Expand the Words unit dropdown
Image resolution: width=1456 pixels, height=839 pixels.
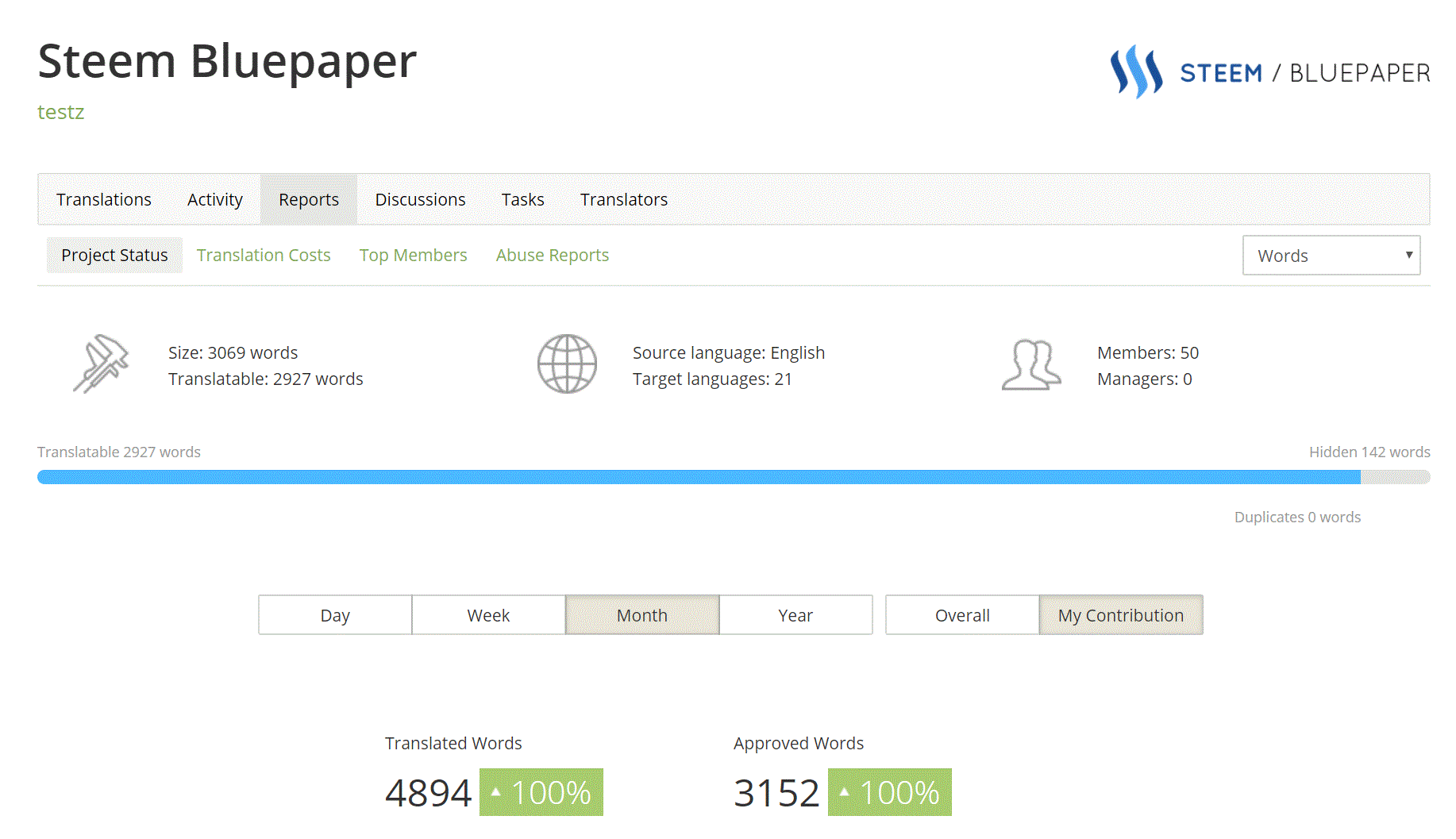[x=1331, y=256]
